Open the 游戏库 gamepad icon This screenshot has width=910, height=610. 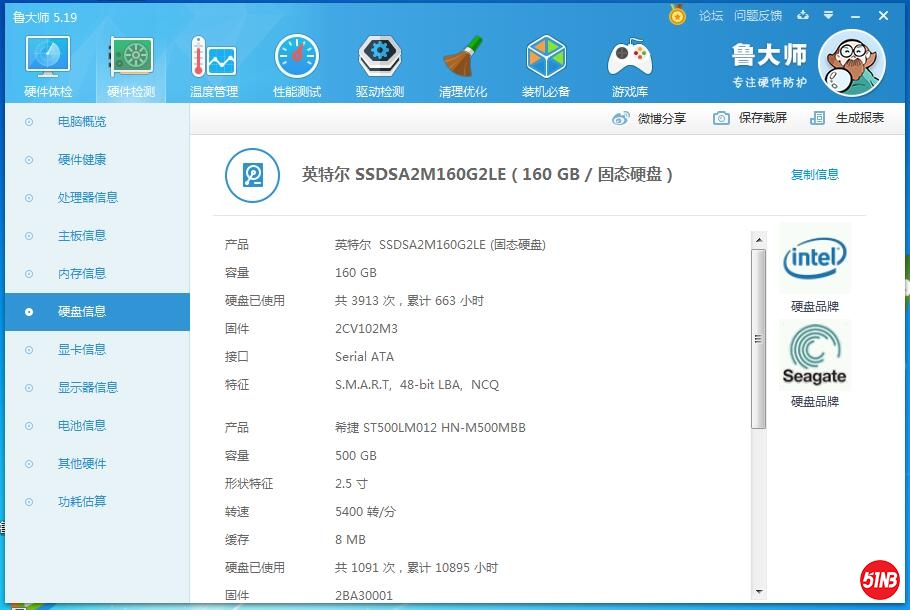tap(630, 60)
